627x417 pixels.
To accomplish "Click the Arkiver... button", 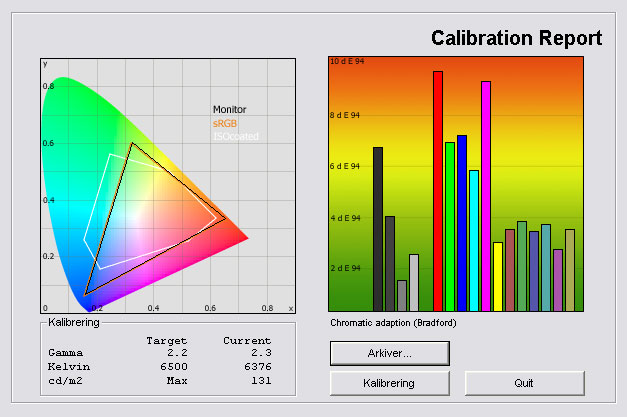I will click(389, 353).
